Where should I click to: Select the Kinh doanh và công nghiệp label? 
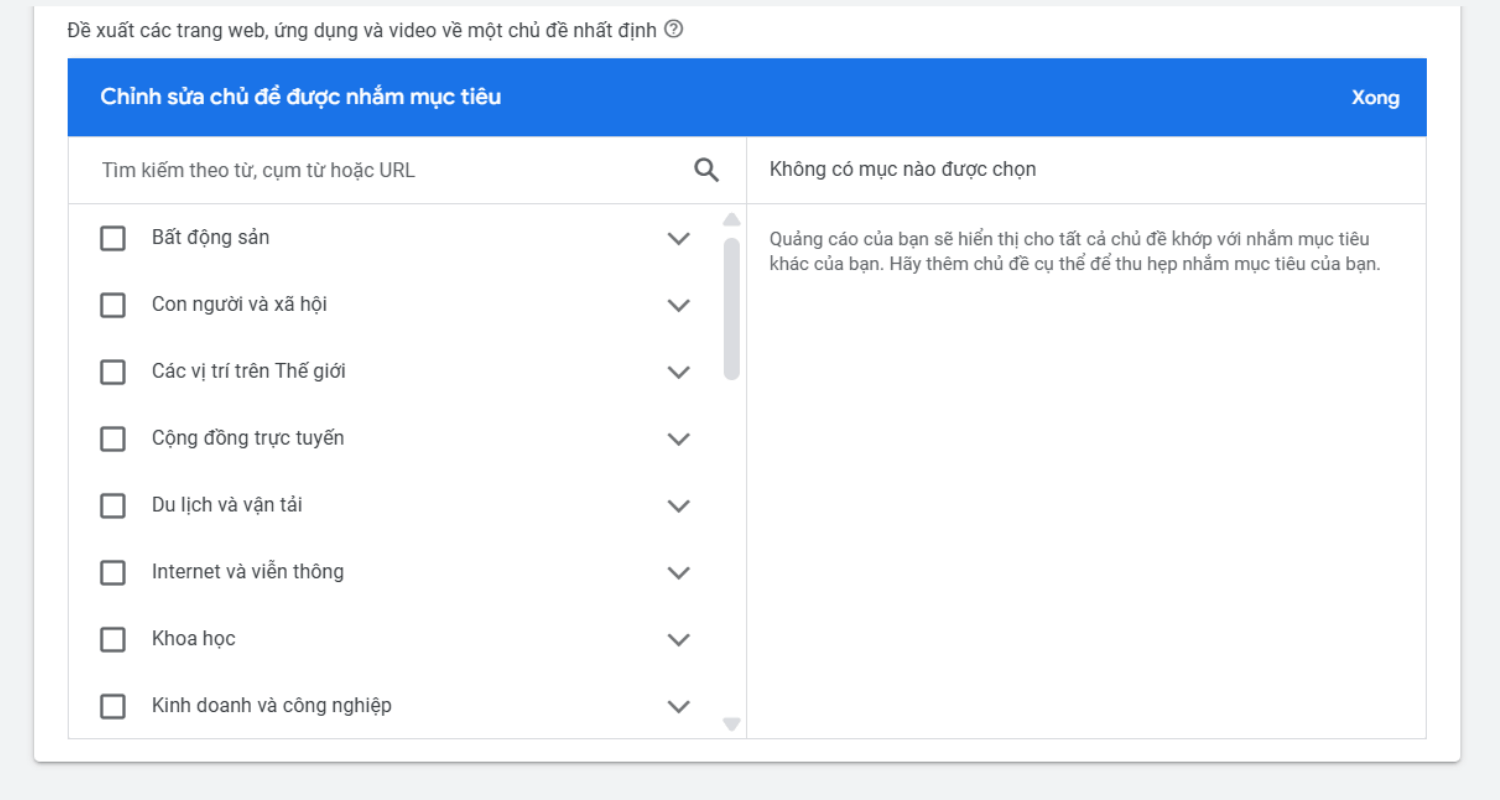(271, 706)
